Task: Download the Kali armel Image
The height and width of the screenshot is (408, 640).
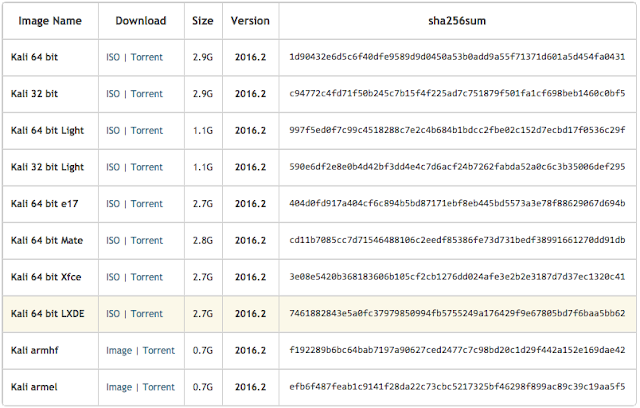Action: [119, 387]
